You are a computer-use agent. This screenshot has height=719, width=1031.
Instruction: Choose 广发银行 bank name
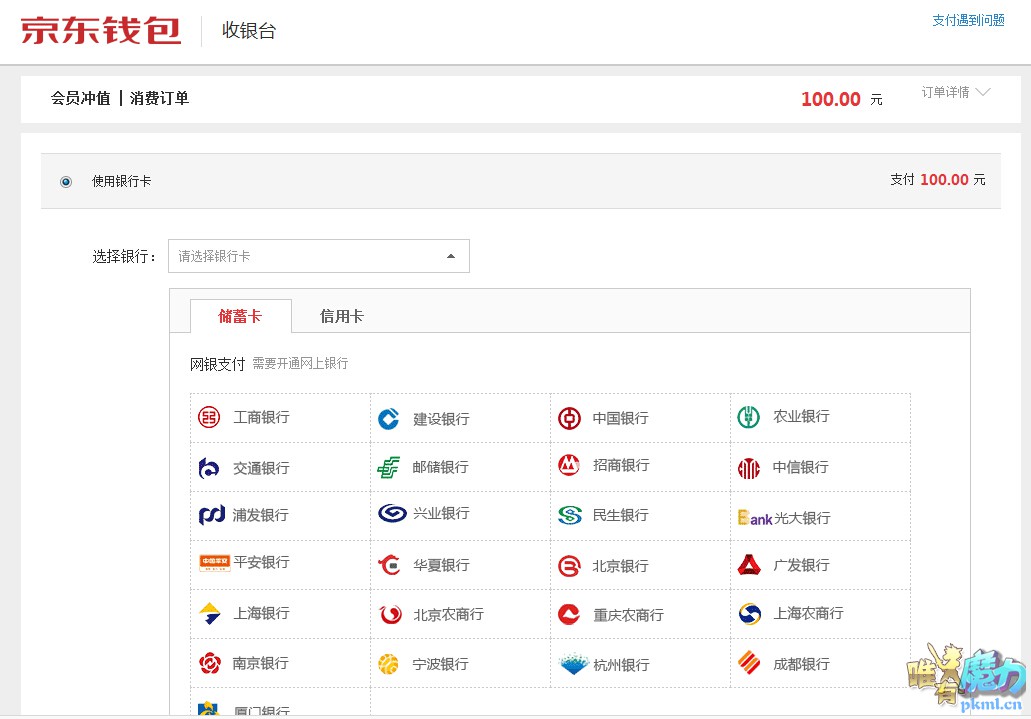(801, 565)
